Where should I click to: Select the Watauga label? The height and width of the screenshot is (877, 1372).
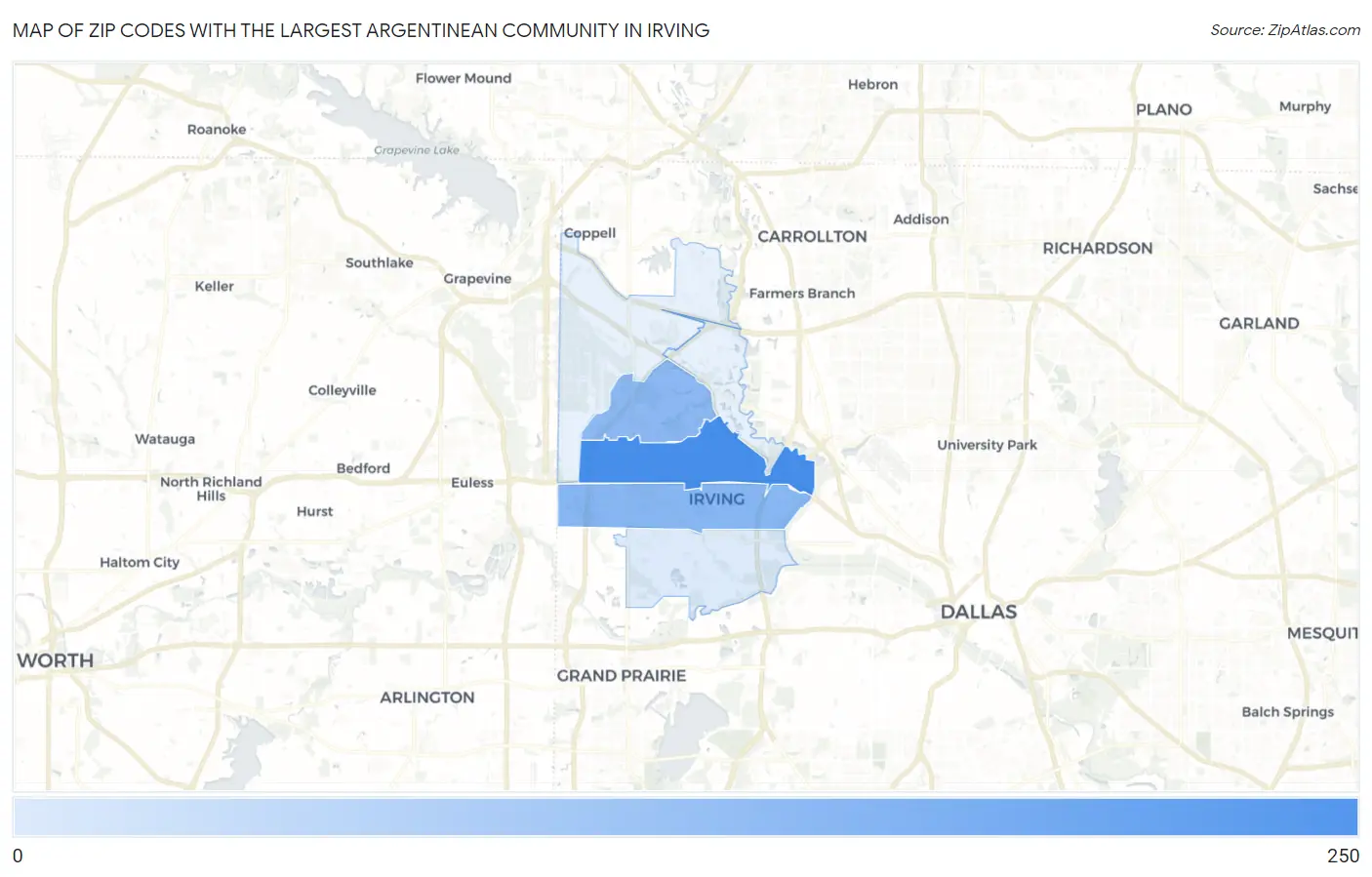(x=165, y=439)
